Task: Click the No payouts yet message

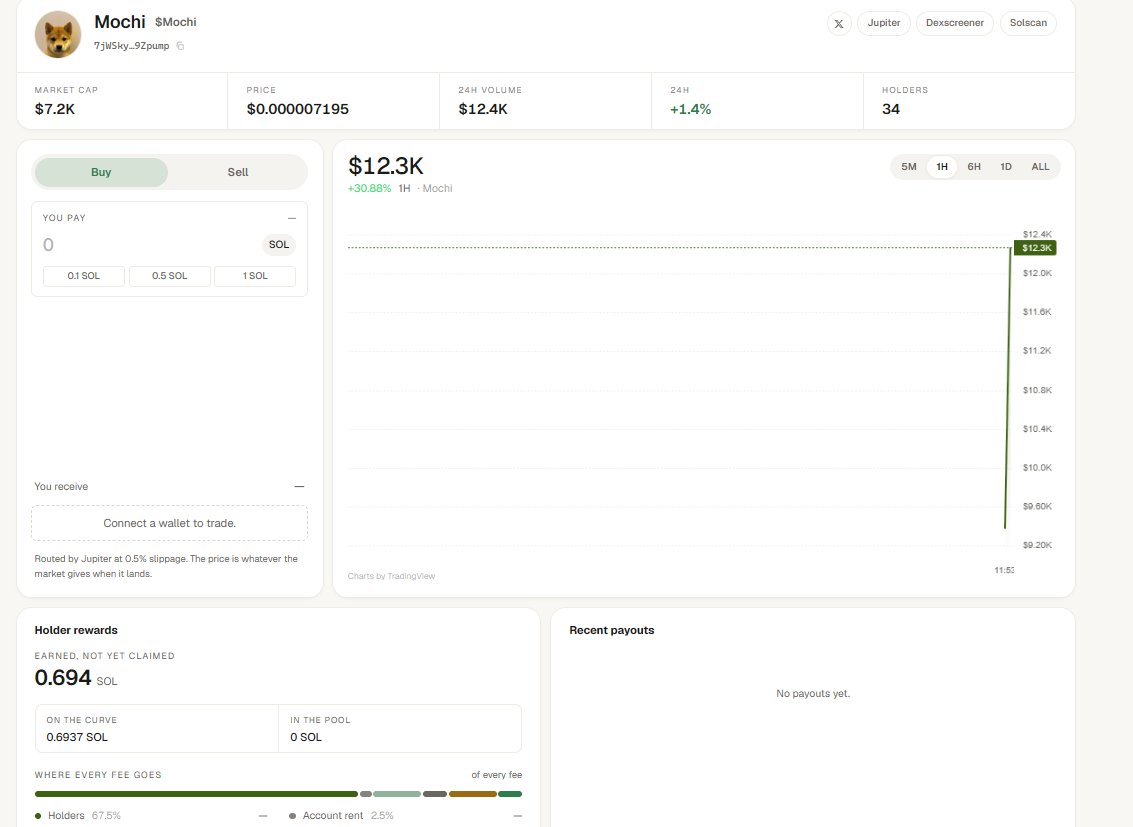Action: [x=813, y=693]
